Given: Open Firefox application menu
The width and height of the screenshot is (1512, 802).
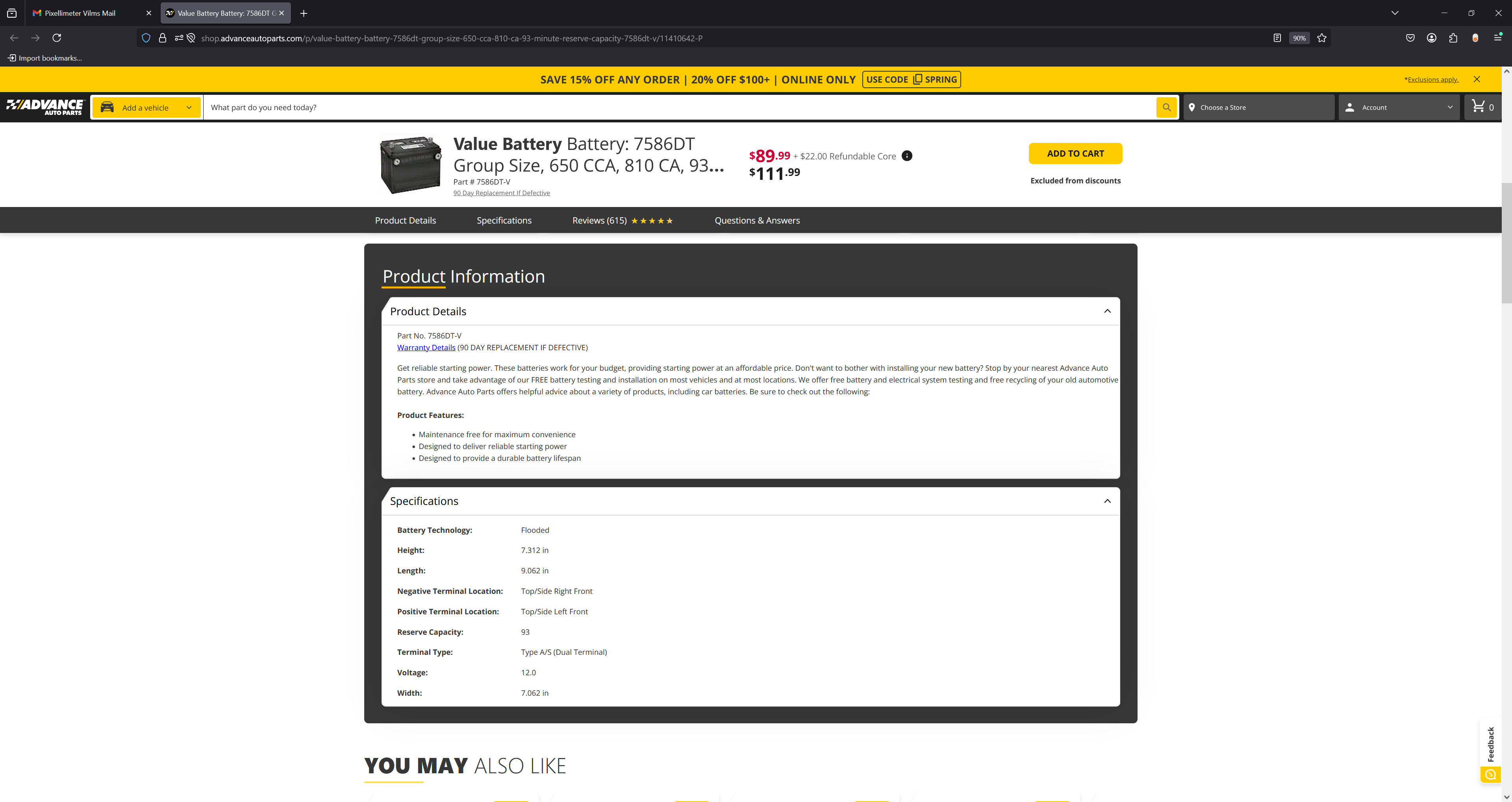Looking at the screenshot, I should [1497, 38].
